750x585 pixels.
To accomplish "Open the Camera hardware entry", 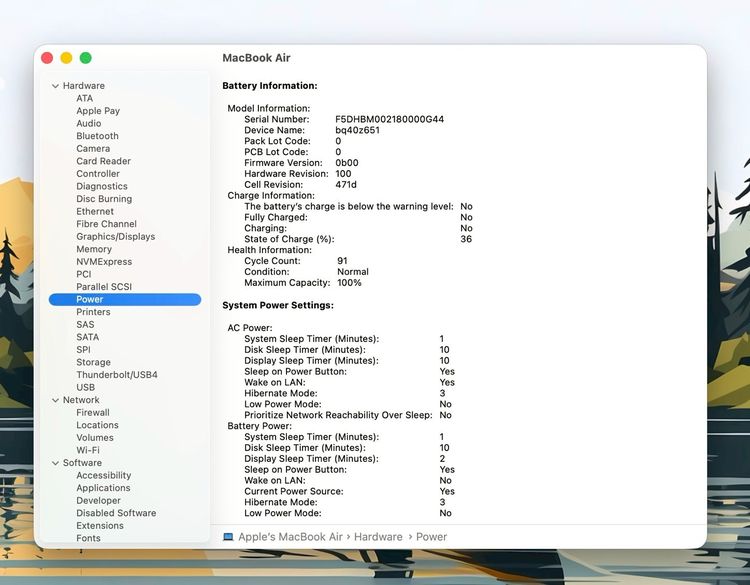I will click(93, 149).
